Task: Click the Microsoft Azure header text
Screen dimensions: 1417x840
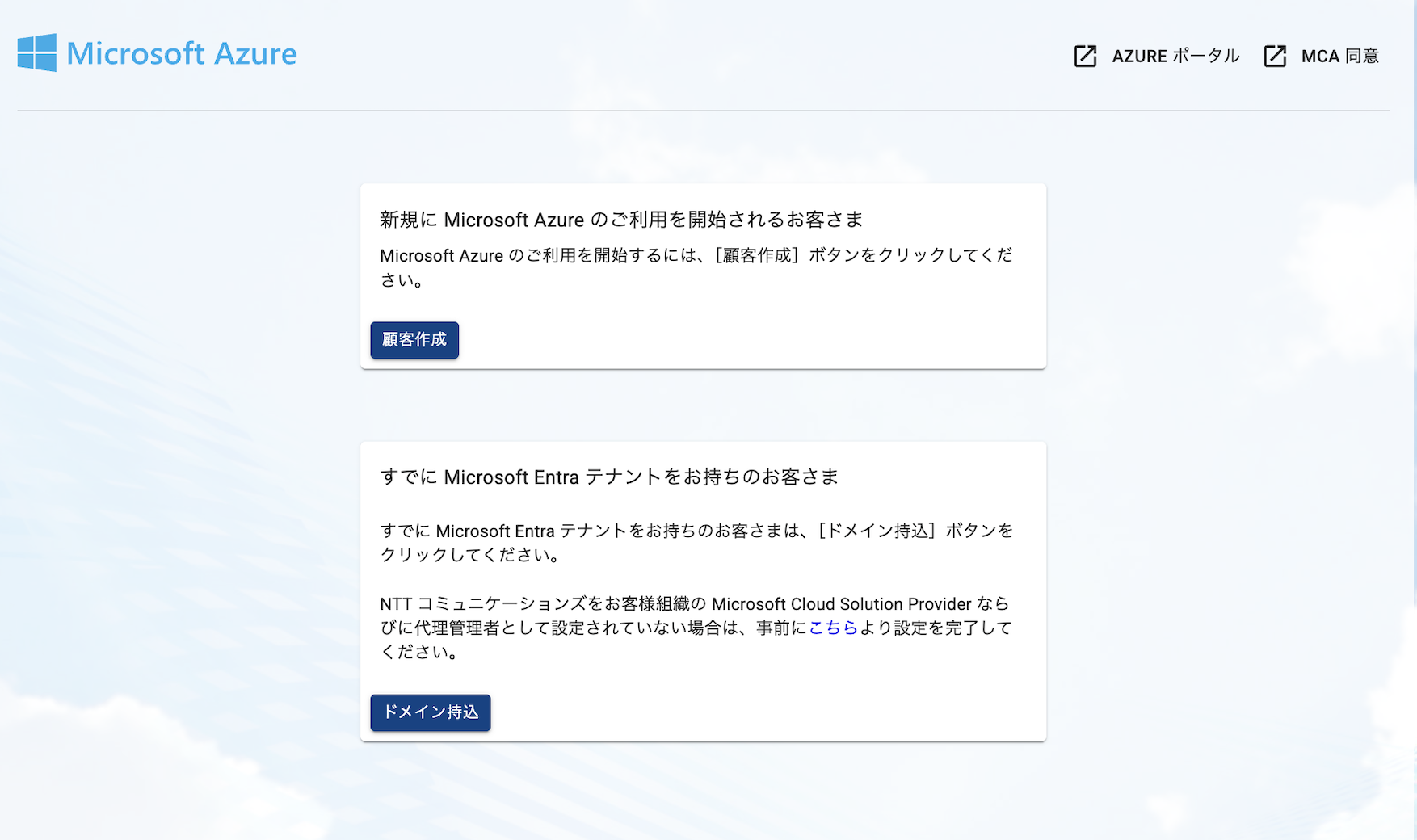Action: tap(182, 53)
